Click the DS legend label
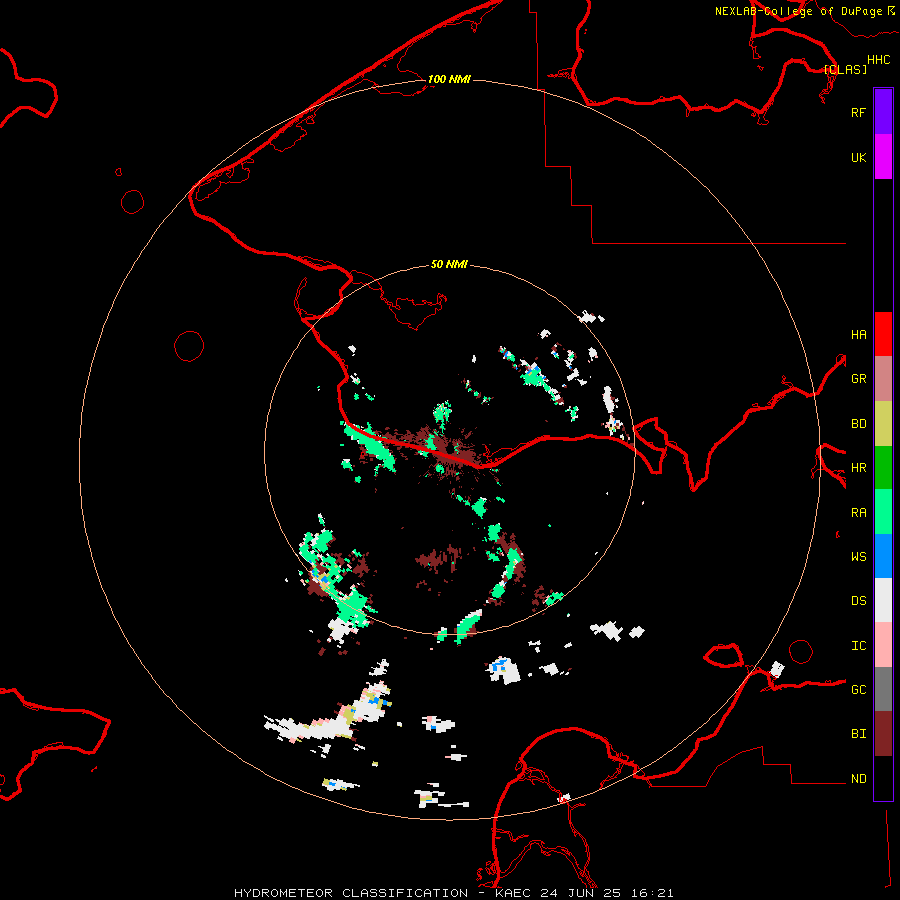This screenshot has width=900, height=900. 858,600
